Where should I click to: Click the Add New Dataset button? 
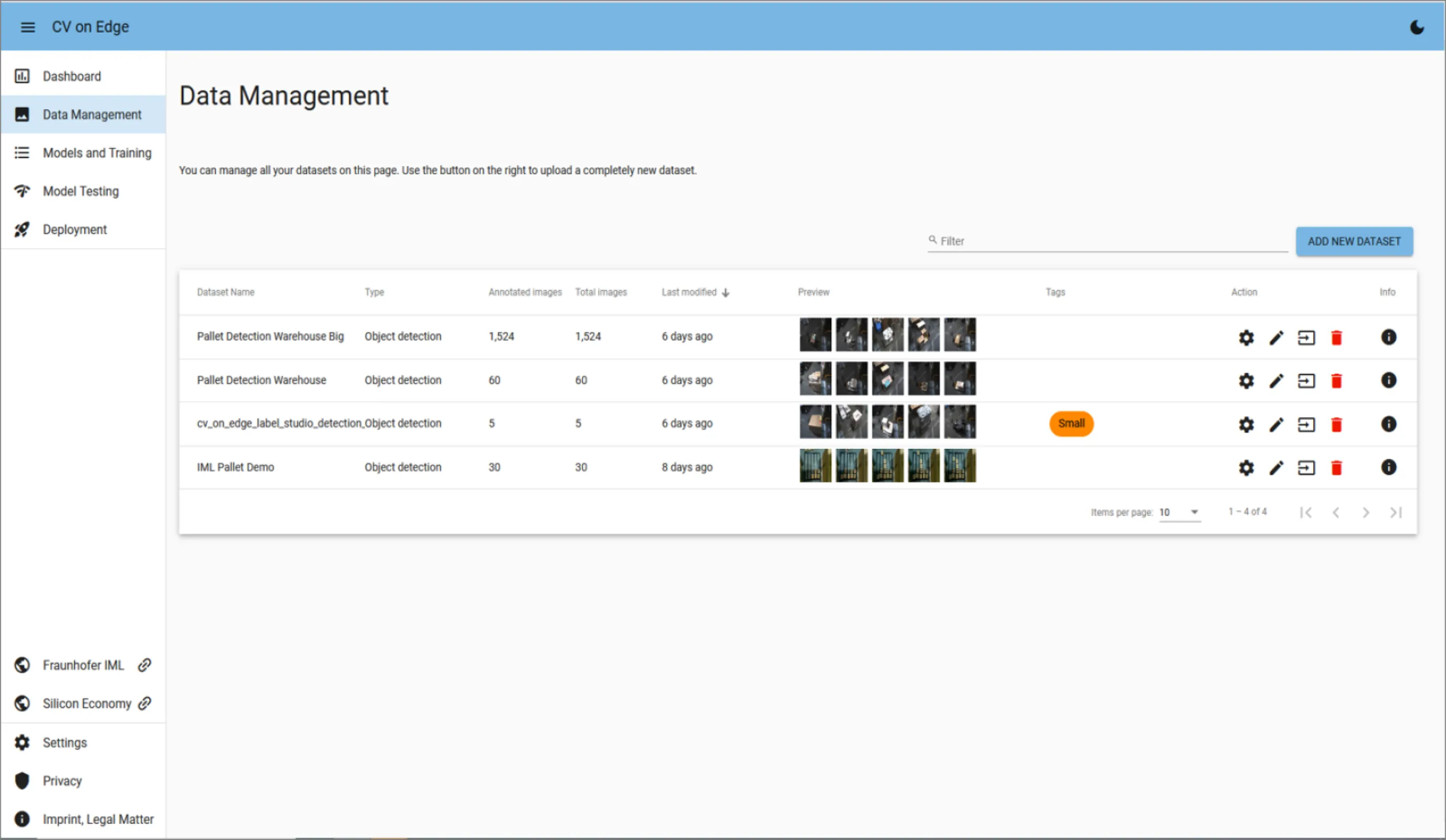1354,241
